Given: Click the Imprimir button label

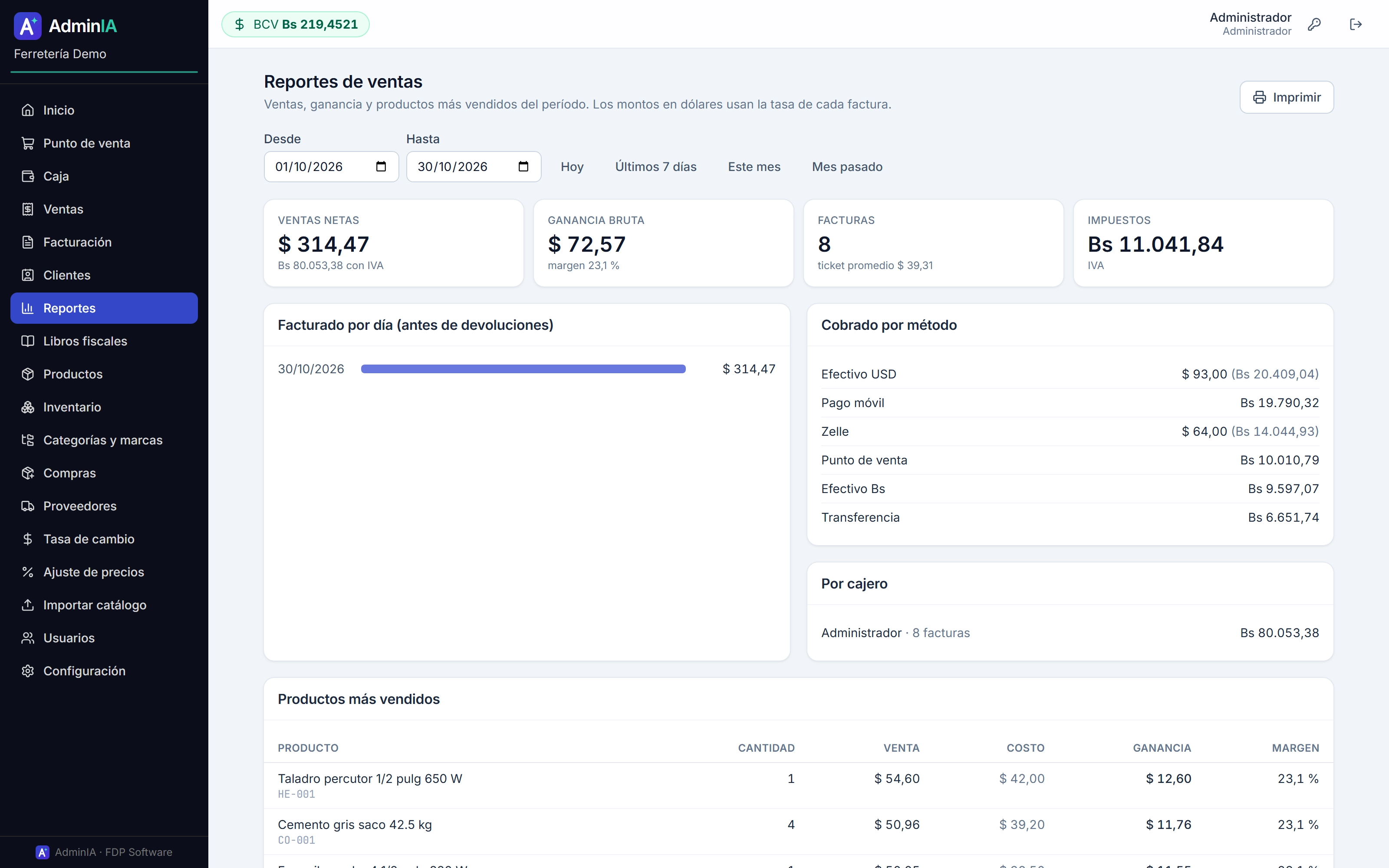Looking at the screenshot, I should click(x=1297, y=98).
